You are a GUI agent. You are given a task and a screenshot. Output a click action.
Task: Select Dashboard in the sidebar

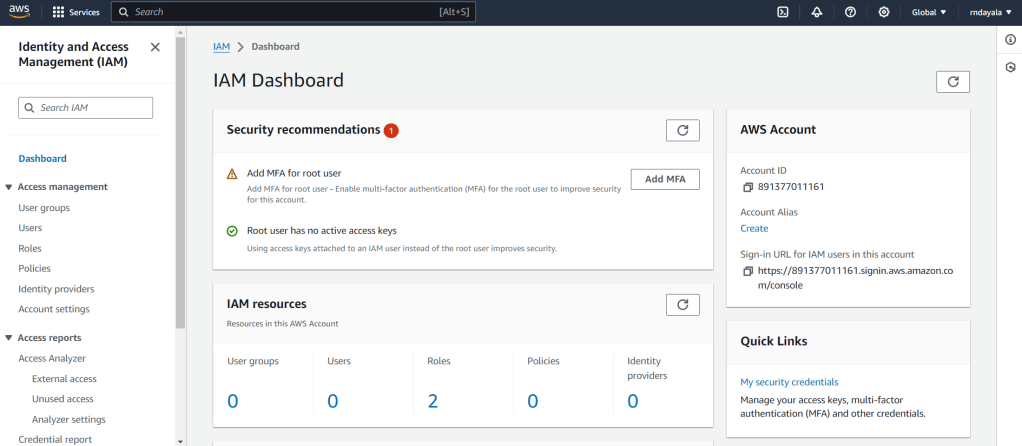(42, 158)
